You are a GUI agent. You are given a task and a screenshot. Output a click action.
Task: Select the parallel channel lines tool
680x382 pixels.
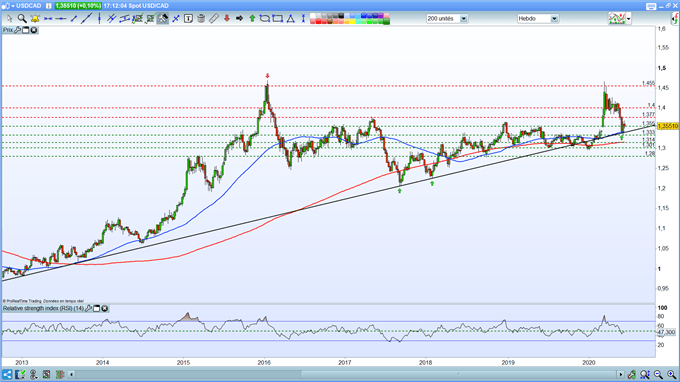[x=111, y=19]
